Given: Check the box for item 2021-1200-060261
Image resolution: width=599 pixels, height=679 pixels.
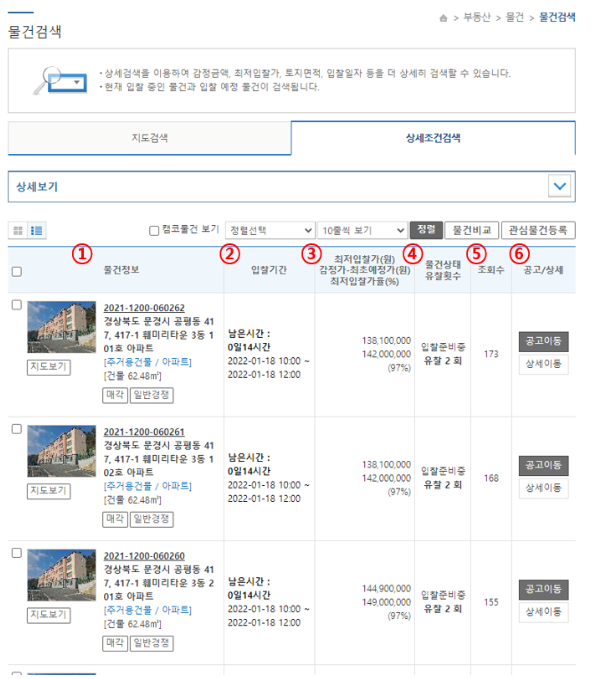Looking at the screenshot, I should click(16, 429).
